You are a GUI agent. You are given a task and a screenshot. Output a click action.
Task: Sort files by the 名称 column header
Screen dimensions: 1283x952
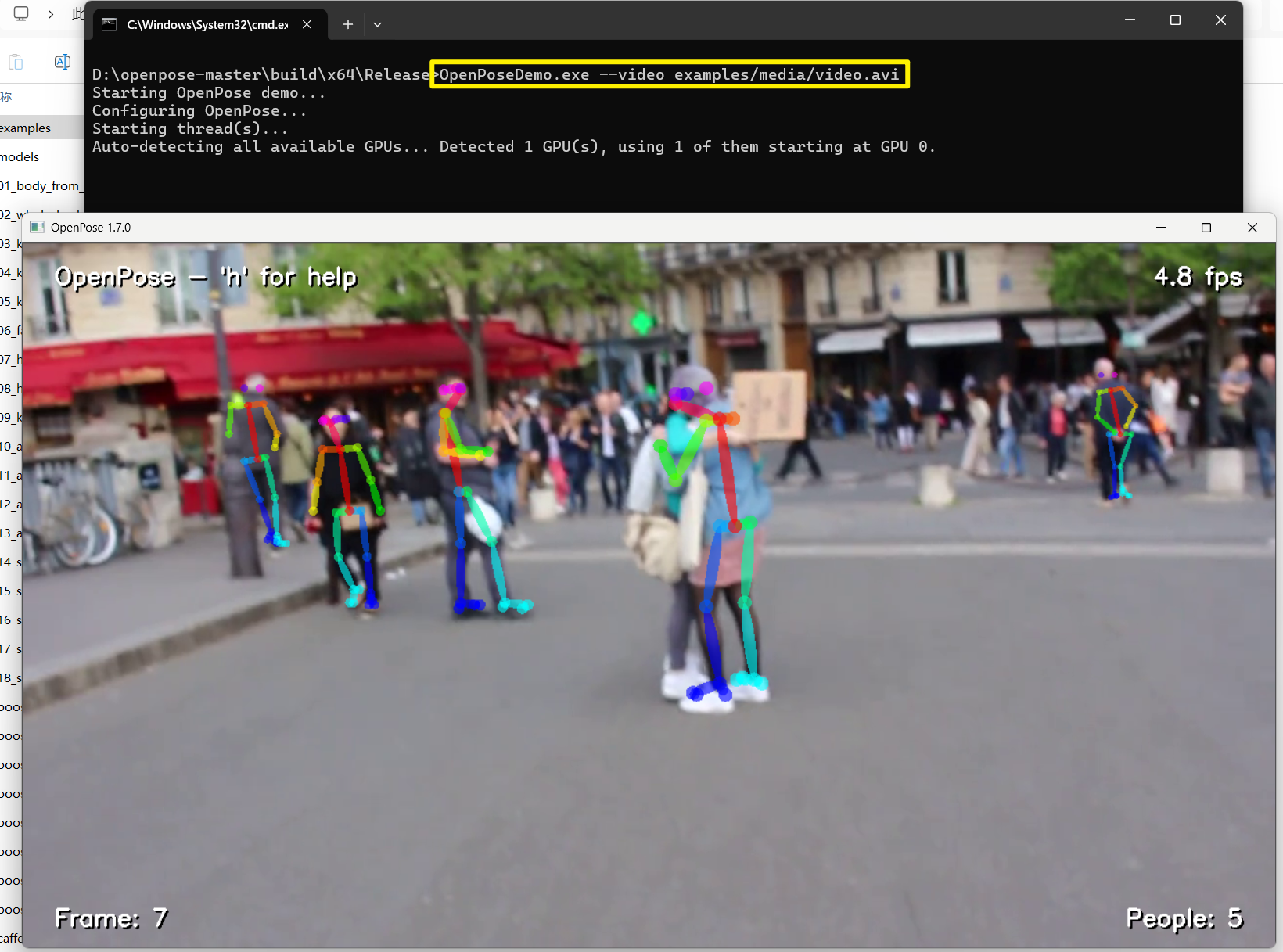(x=8, y=97)
